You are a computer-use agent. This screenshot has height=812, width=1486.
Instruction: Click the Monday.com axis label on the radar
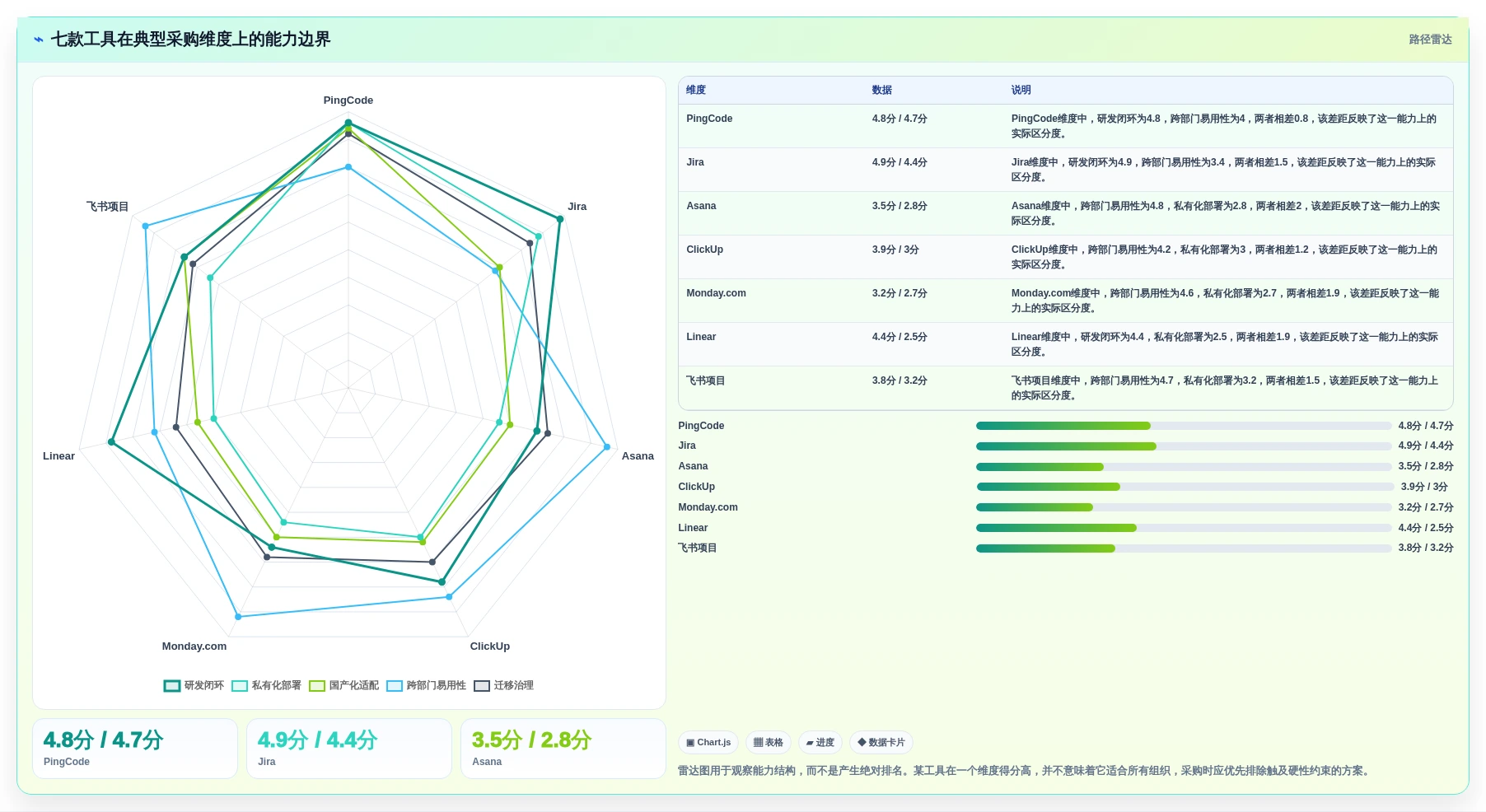pos(194,646)
